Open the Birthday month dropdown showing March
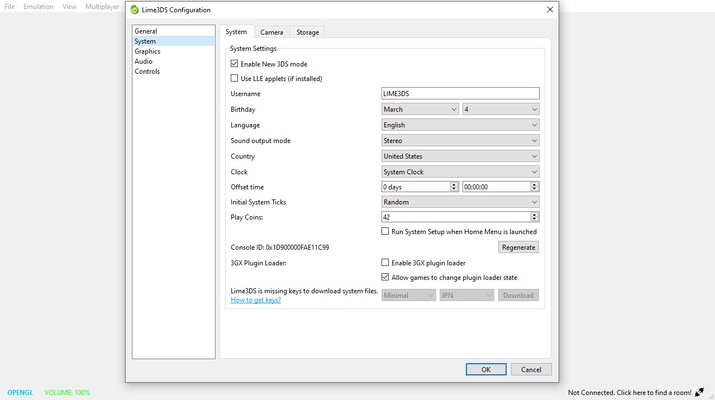Screen dimensions: 715x400 420,109
